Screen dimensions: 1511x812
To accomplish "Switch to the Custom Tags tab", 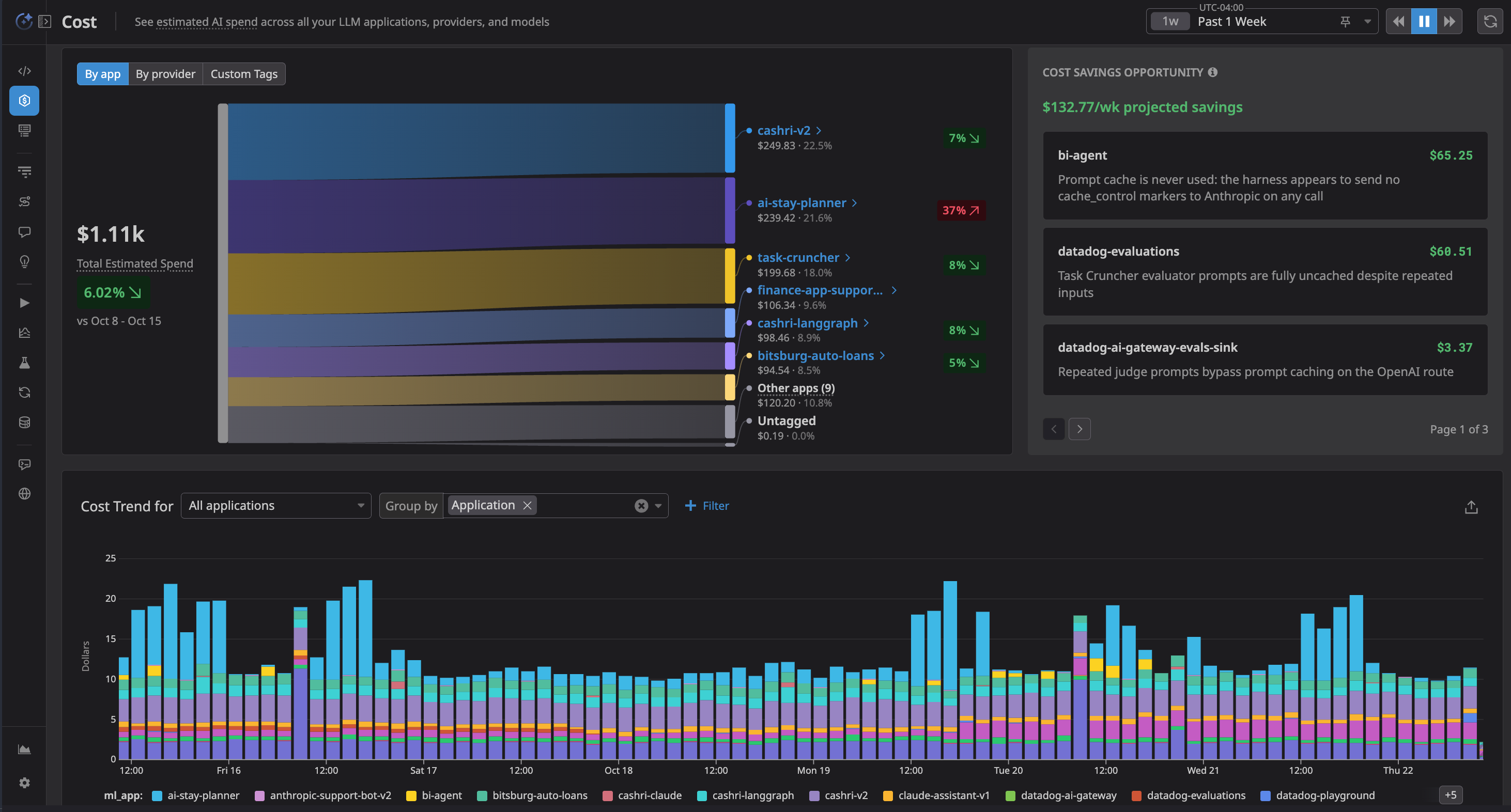I will [244, 74].
